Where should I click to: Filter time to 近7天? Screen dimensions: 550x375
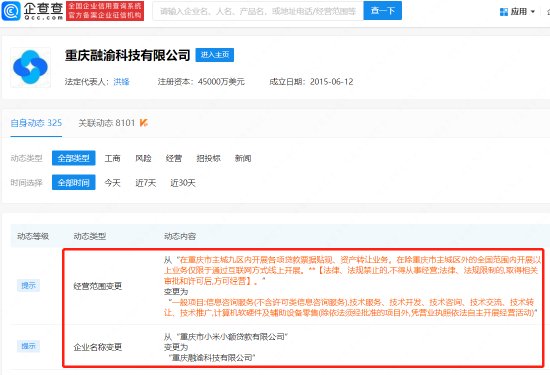pos(146,183)
